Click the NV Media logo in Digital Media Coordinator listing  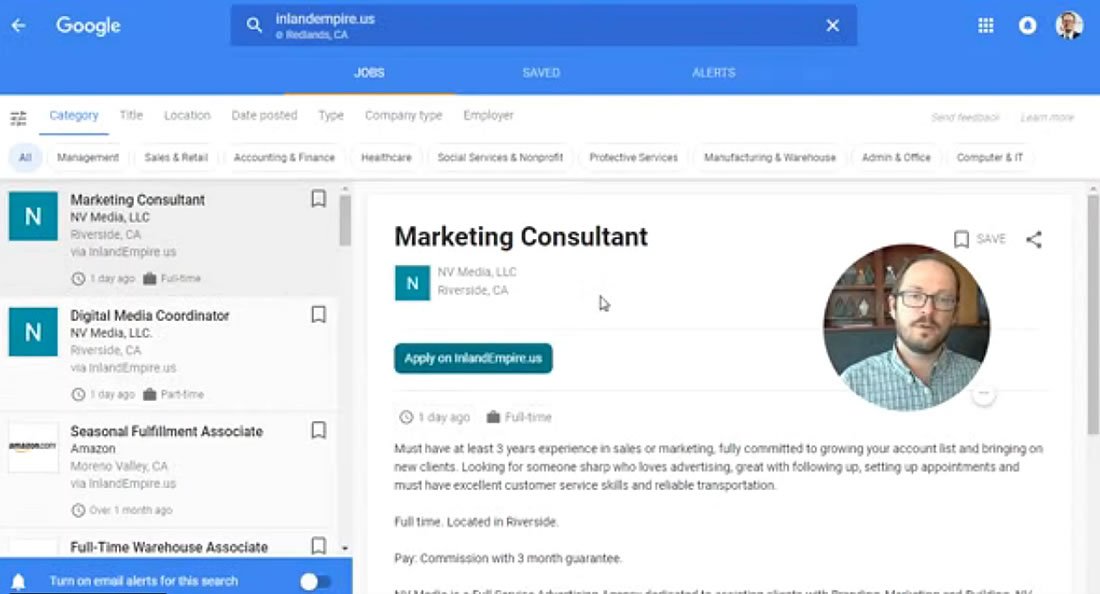pyautogui.click(x=33, y=332)
